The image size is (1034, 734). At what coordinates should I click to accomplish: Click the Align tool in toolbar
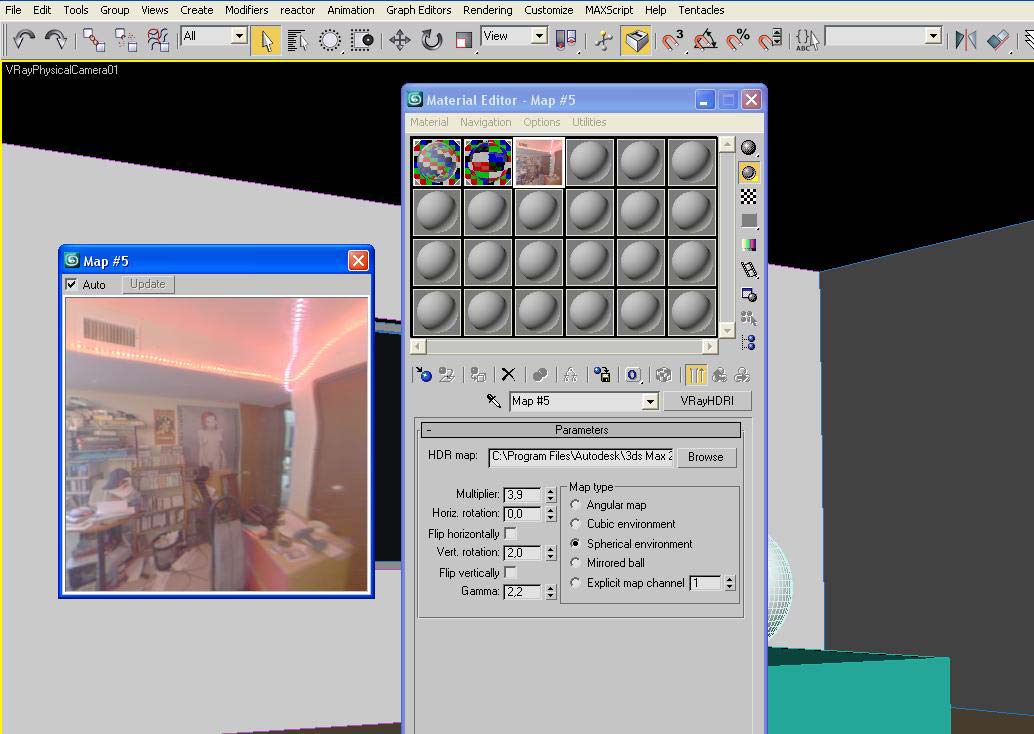[998, 40]
